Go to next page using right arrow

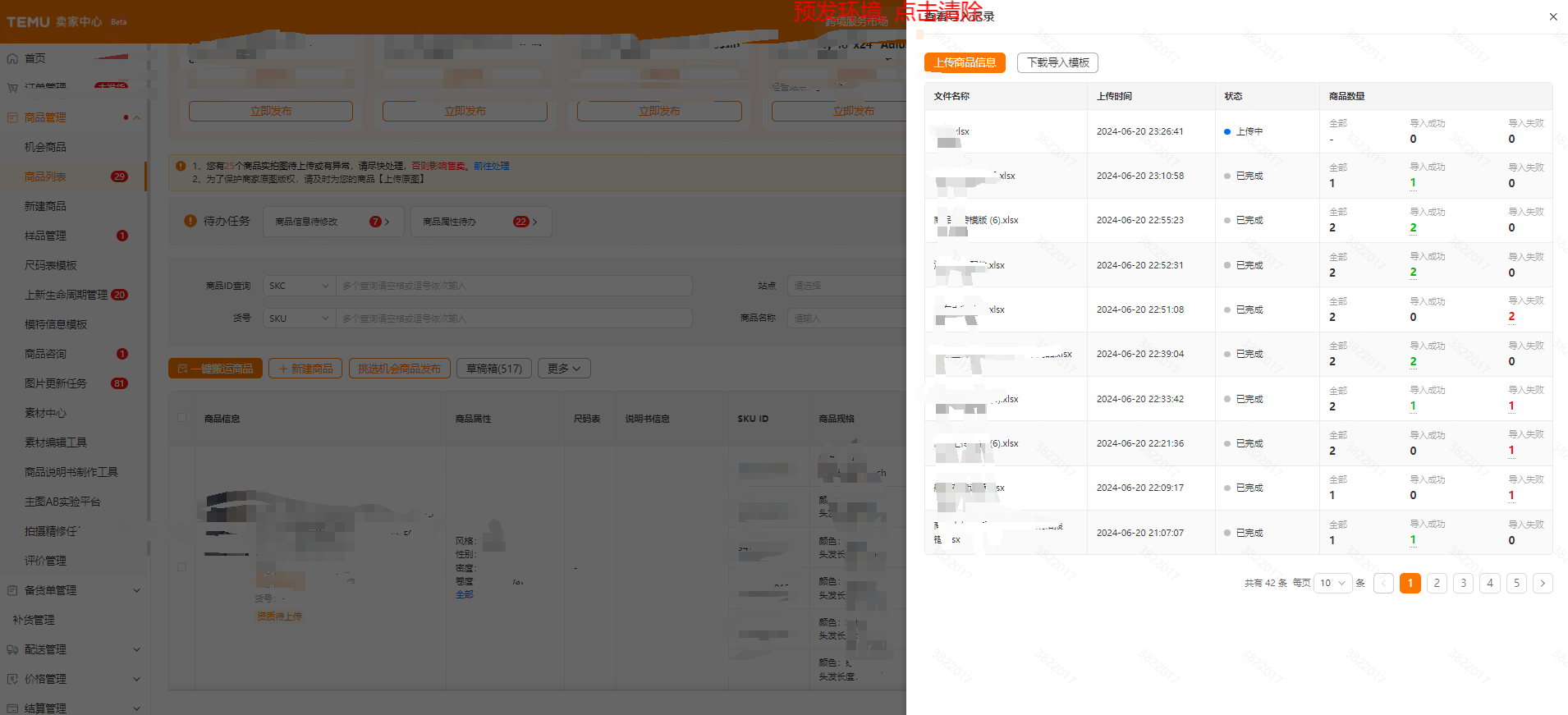1543,583
